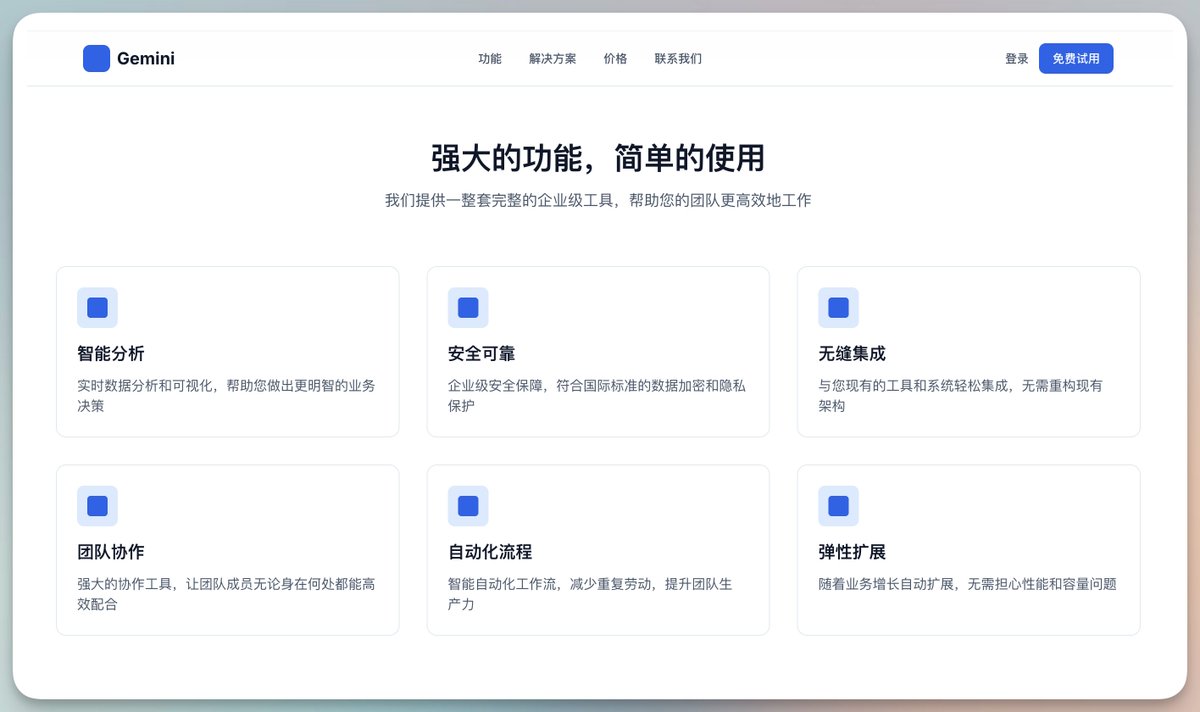Click the icon on the 弹性扩展 card

tap(838, 506)
